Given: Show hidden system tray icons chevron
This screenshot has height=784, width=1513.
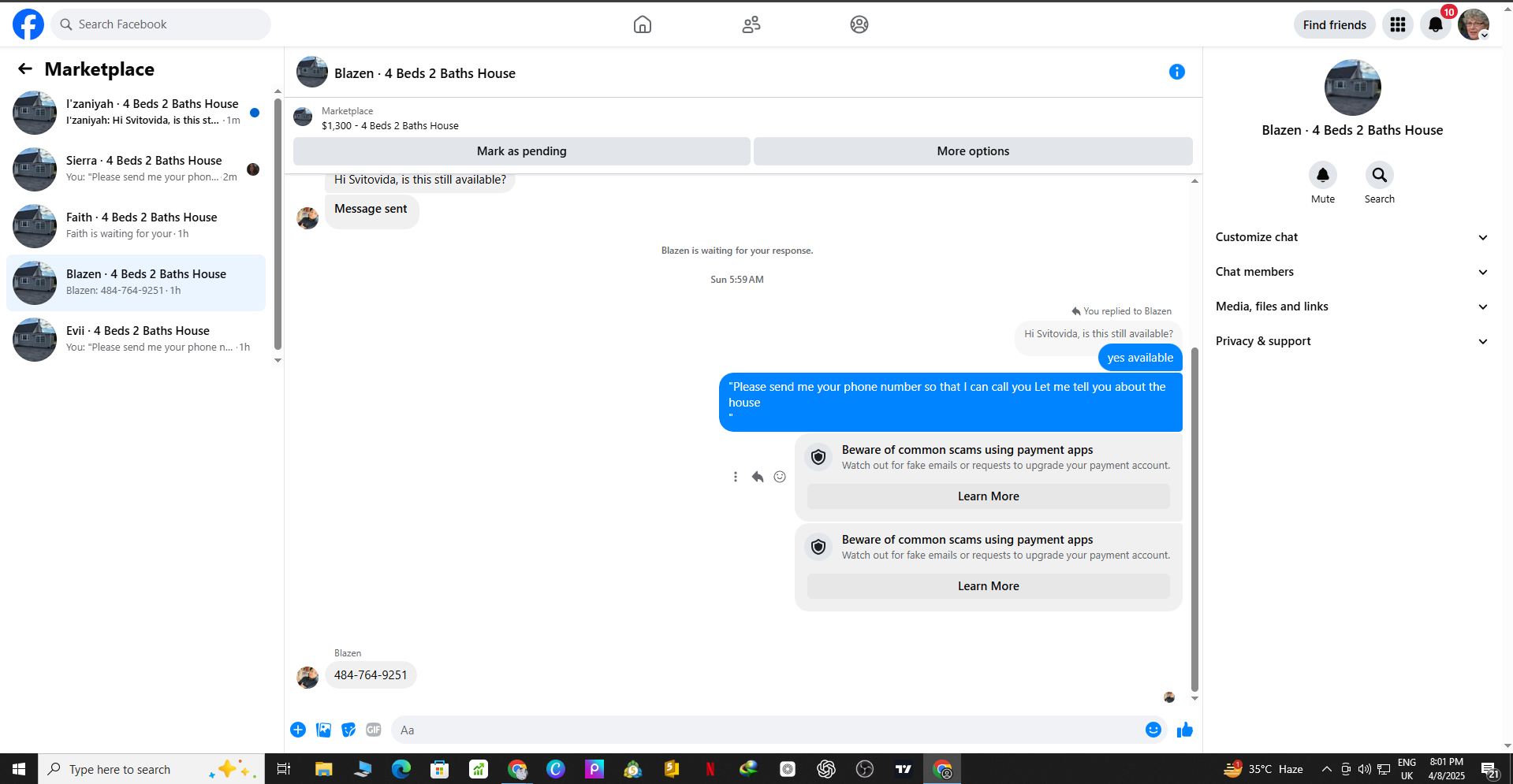Looking at the screenshot, I should click(1327, 769).
